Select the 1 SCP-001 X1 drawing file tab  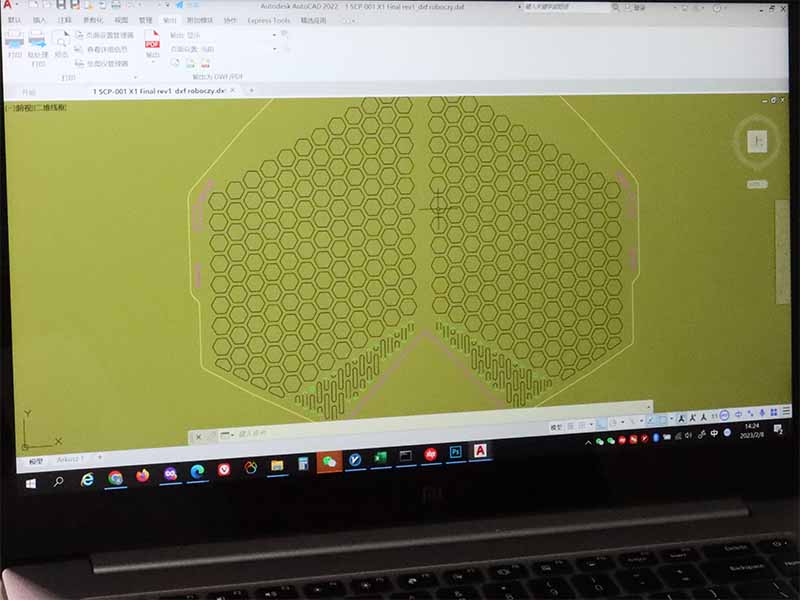[158, 91]
